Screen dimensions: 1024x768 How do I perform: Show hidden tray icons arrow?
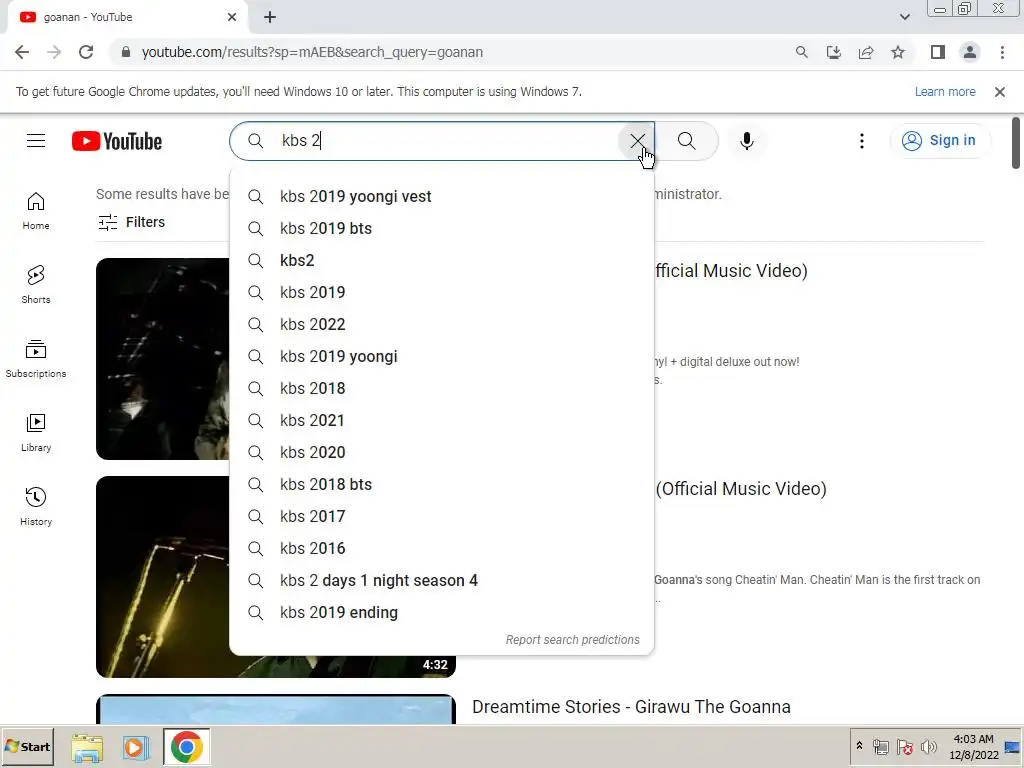pyautogui.click(x=859, y=746)
